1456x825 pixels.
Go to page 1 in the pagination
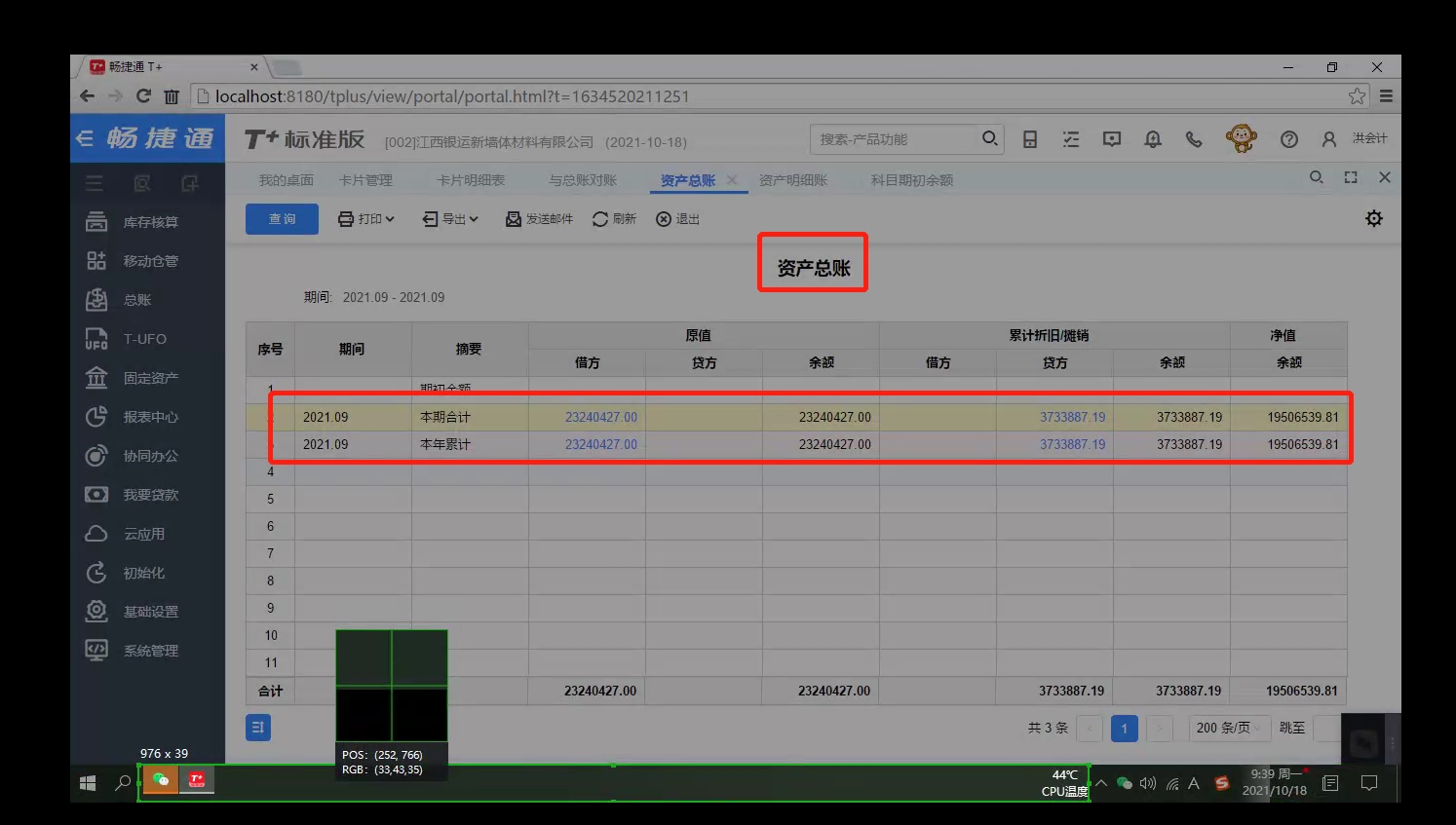tap(1124, 728)
